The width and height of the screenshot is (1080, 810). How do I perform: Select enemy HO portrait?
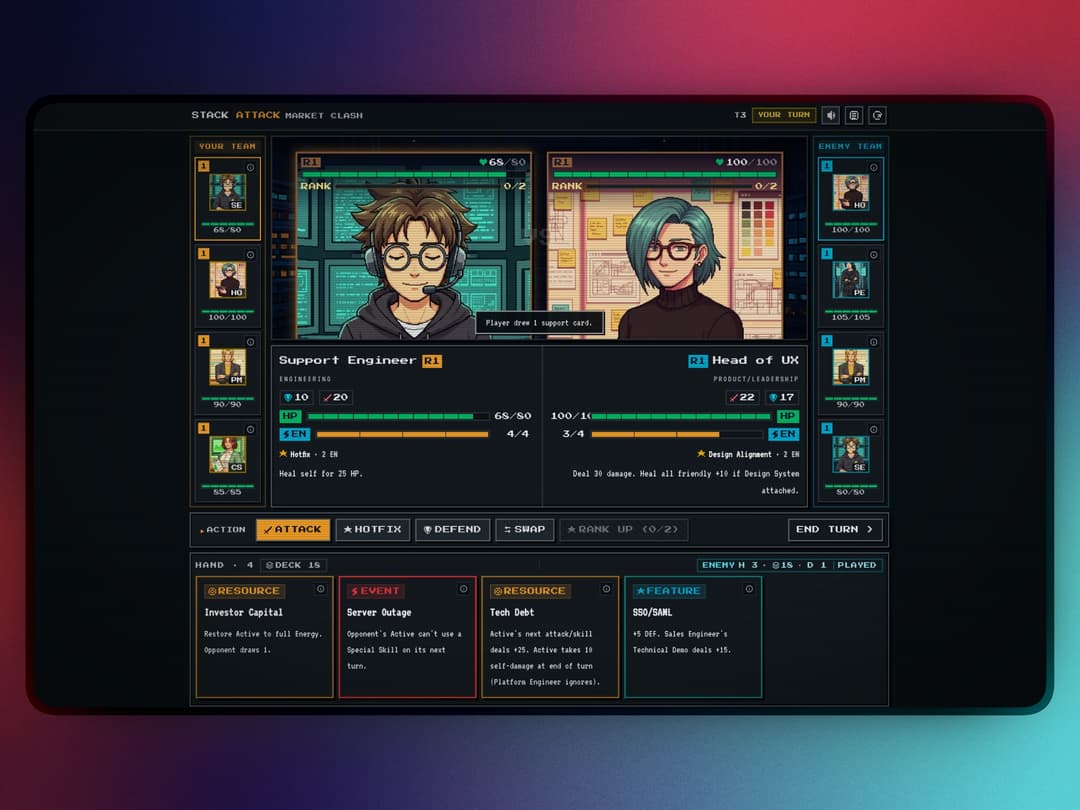click(x=851, y=192)
